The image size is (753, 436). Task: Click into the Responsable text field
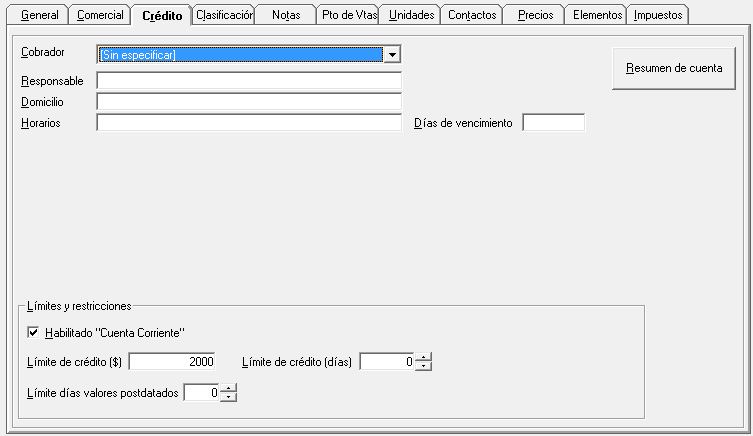248,80
